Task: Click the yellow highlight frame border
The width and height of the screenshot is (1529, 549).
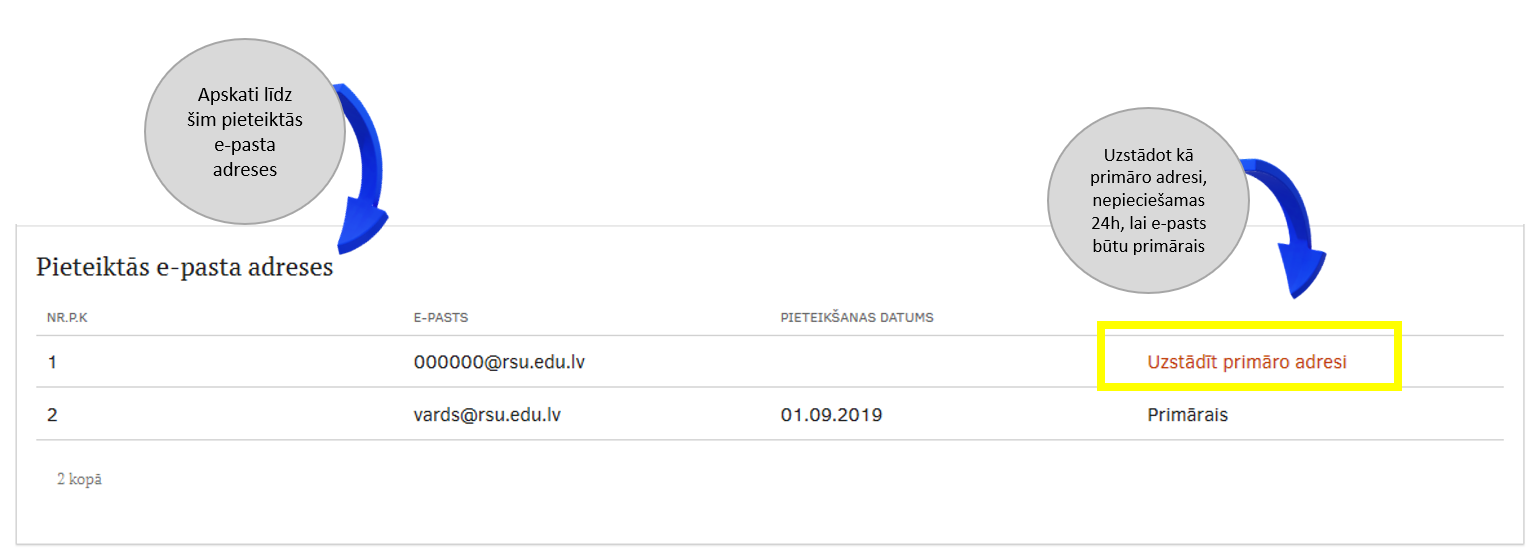Action: point(1250,325)
